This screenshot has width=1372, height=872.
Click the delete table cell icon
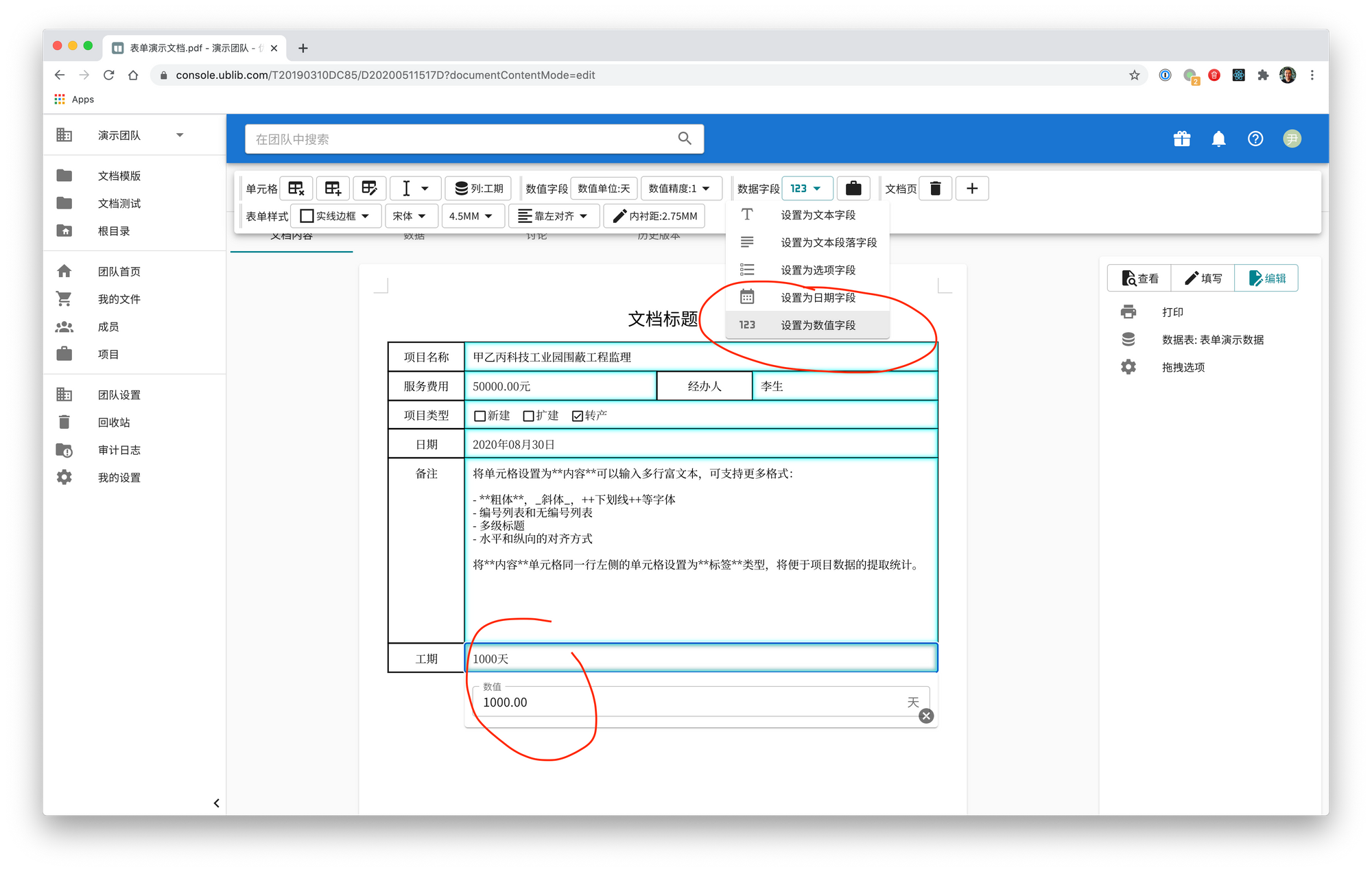[x=296, y=188]
